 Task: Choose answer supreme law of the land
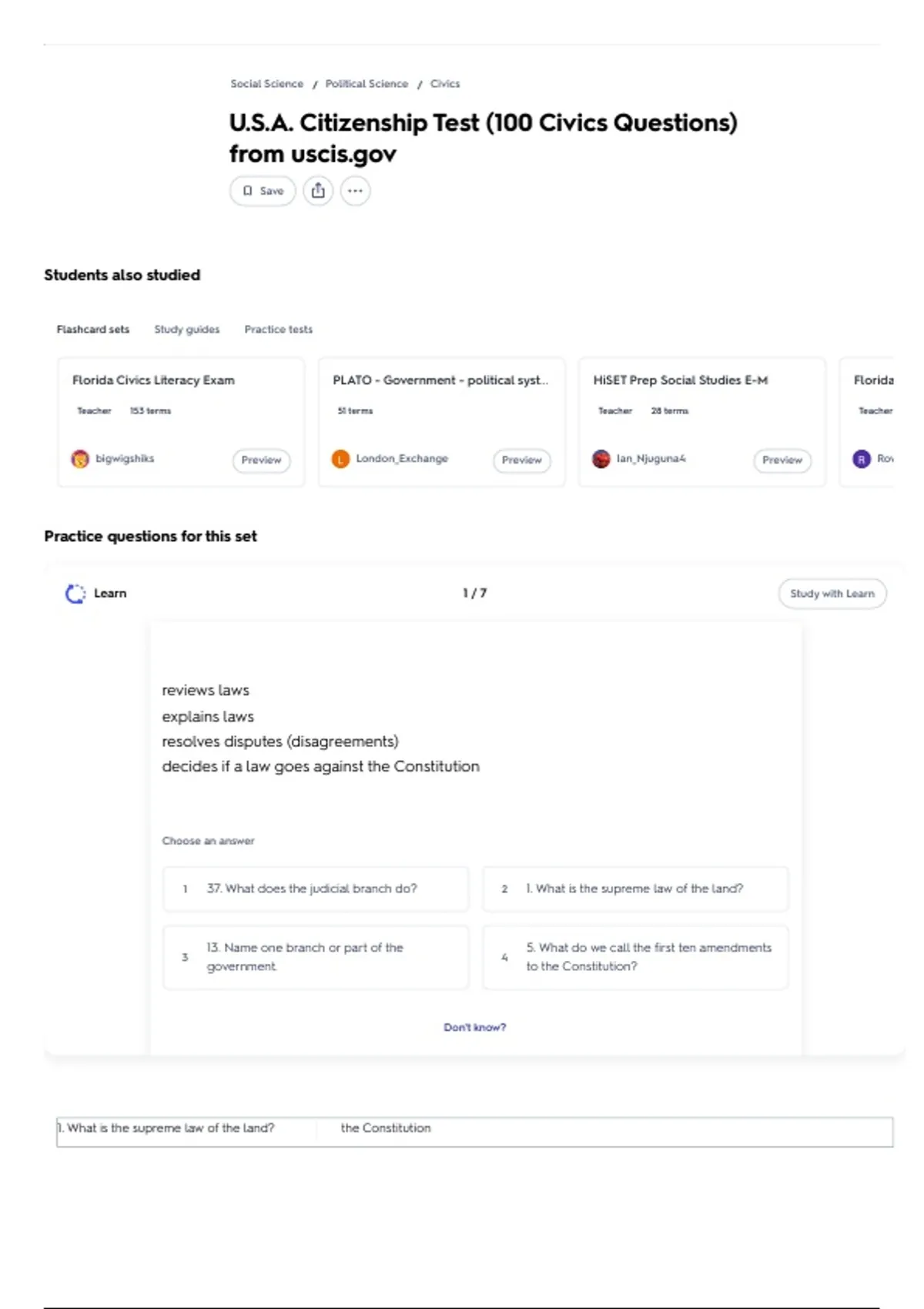click(x=635, y=889)
